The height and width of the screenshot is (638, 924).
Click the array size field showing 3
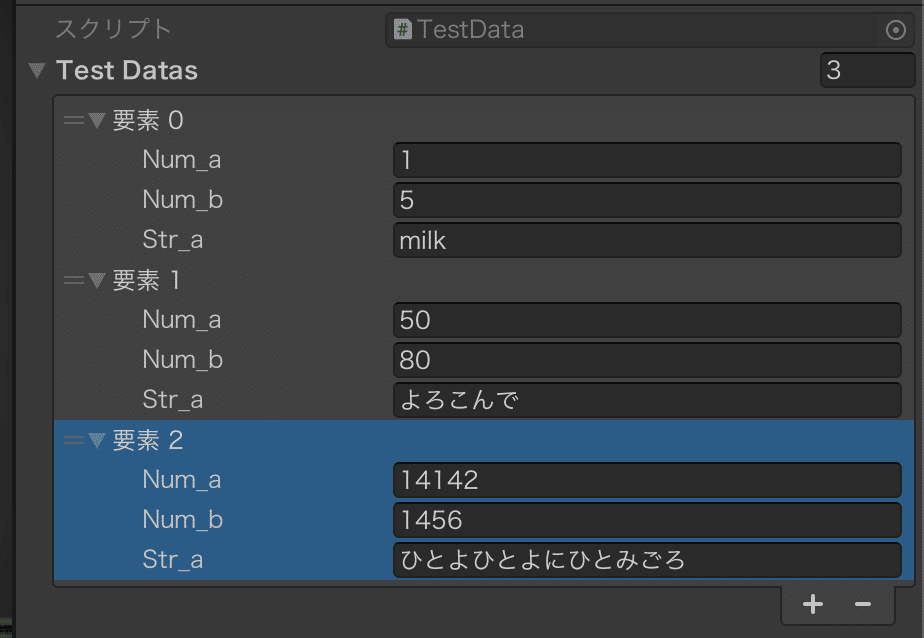pyautogui.click(x=868, y=69)
